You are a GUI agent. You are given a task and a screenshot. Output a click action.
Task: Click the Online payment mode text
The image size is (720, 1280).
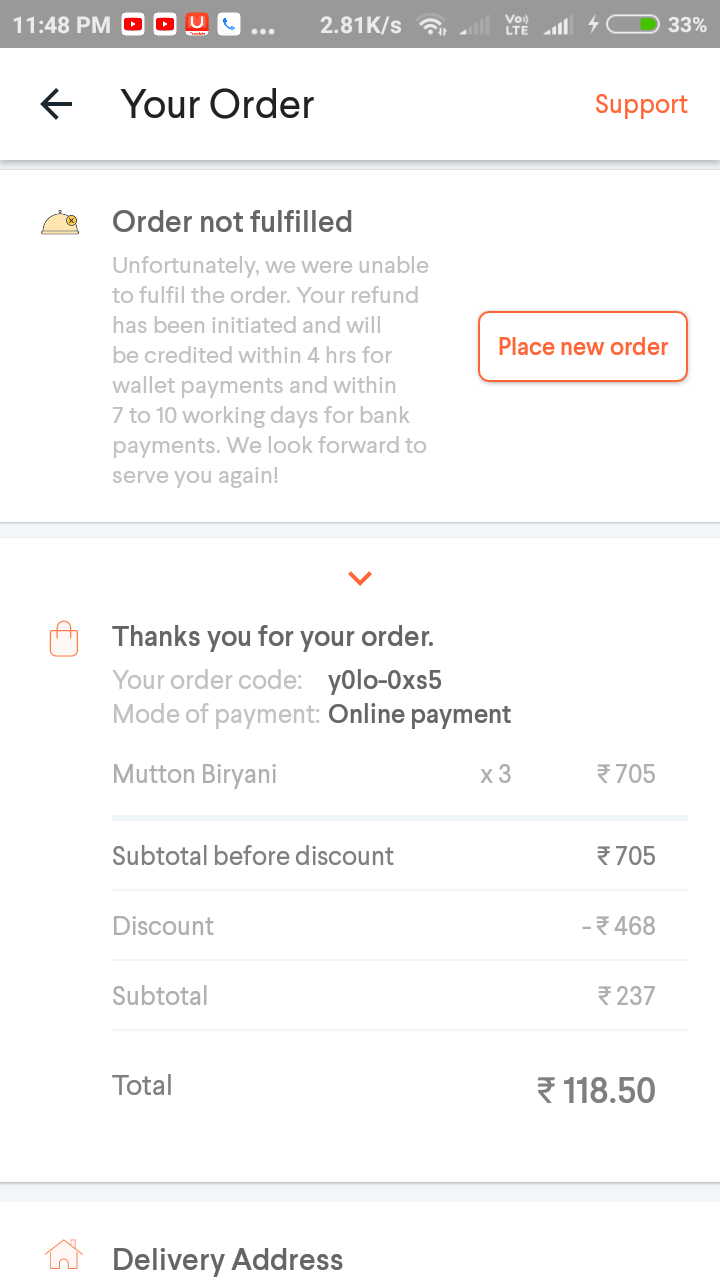(419, 714)
